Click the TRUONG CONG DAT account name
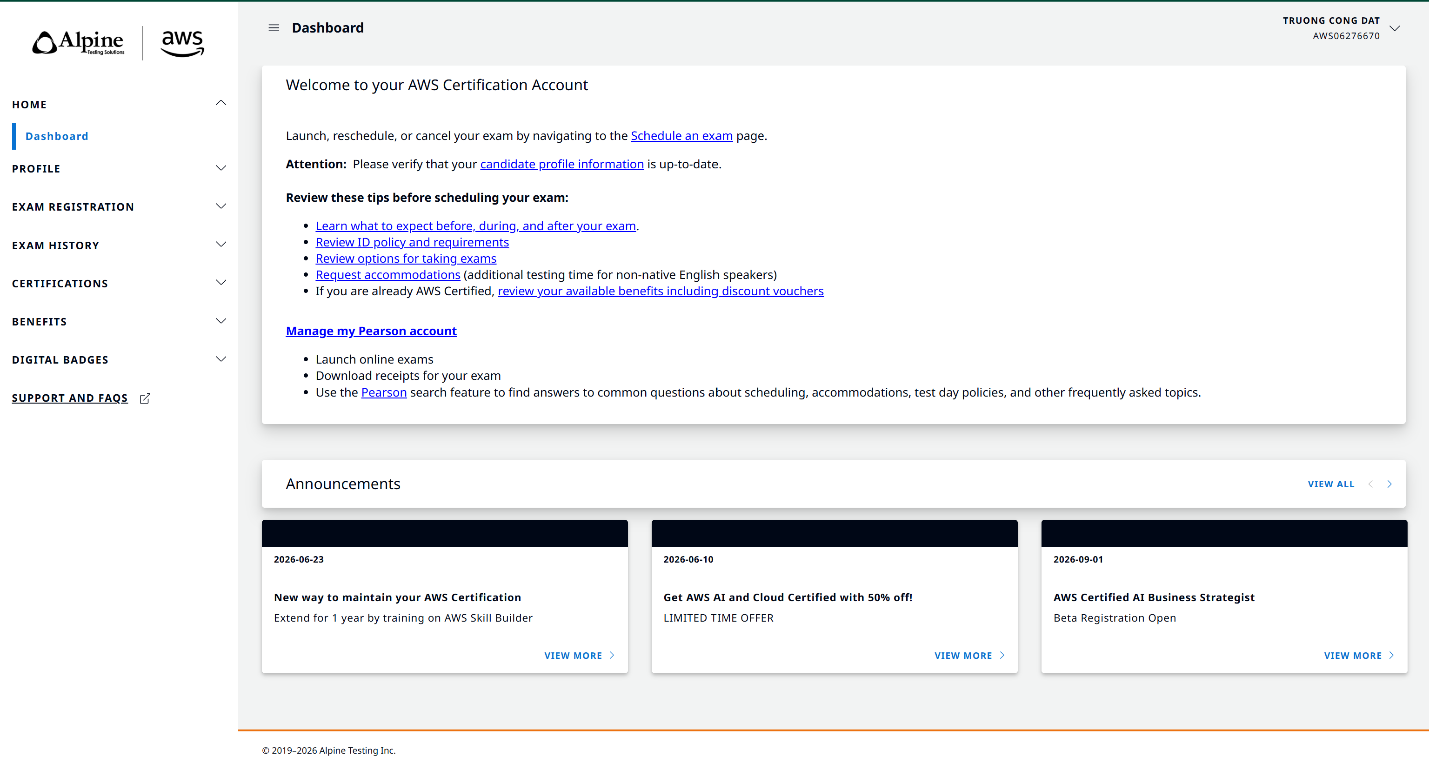The height and width of the screenshot is (769, 1429). point(1331,21)
